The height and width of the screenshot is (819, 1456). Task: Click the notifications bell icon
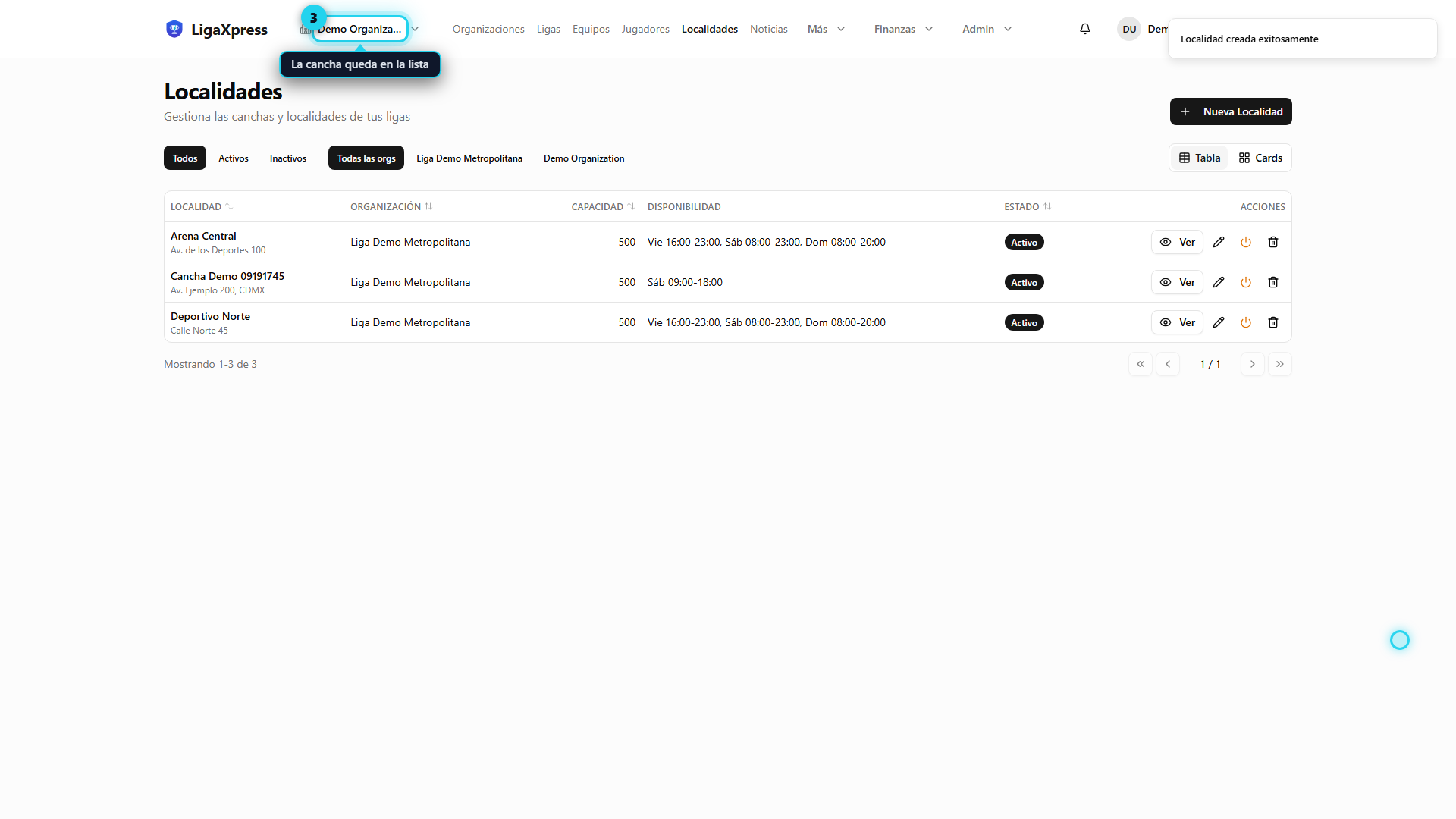(x=1085, y=29)
